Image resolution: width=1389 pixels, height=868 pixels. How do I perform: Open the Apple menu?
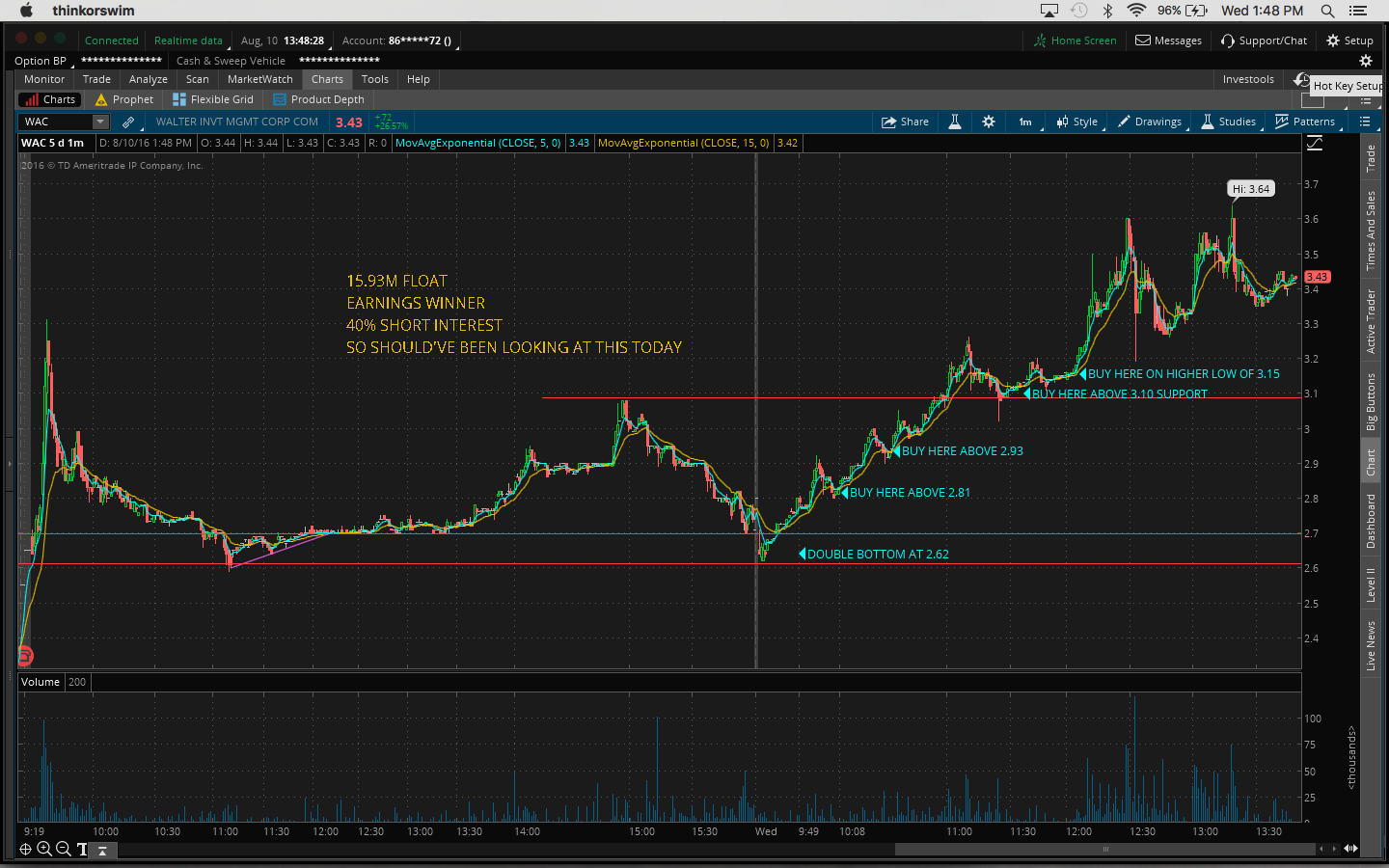coord(26,11)
